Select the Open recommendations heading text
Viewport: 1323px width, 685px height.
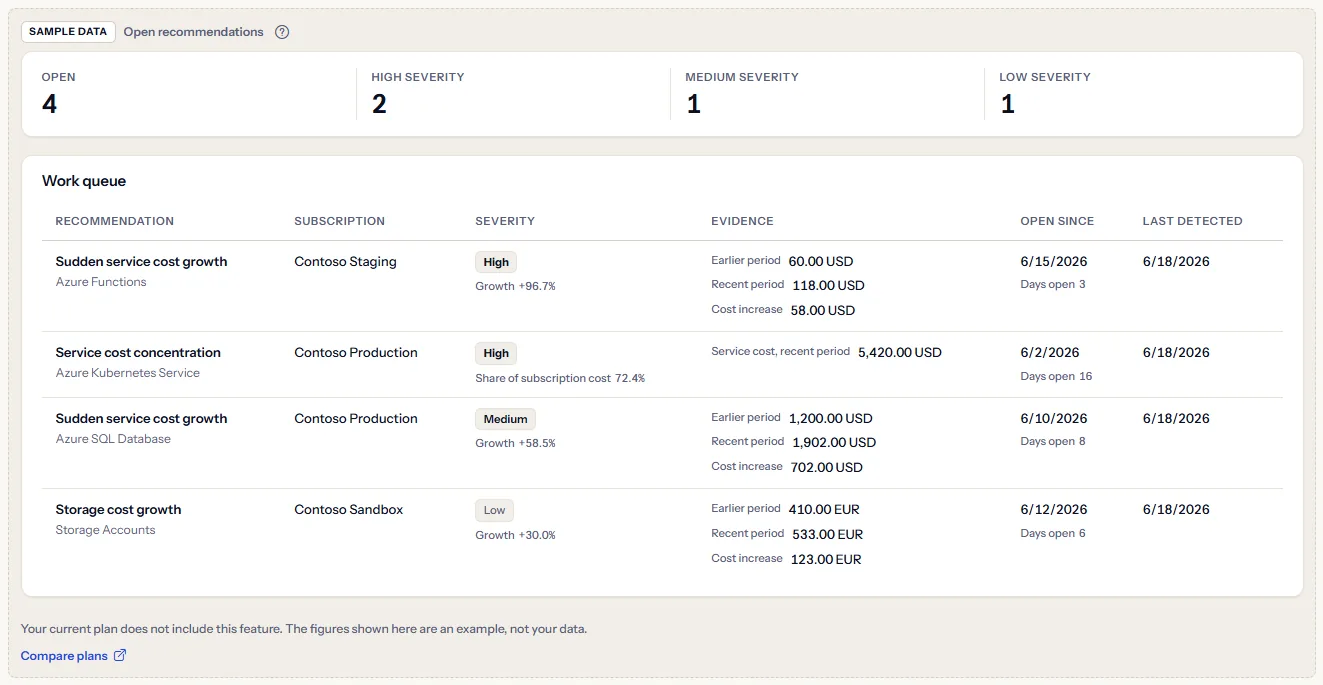tap(194, 32)
